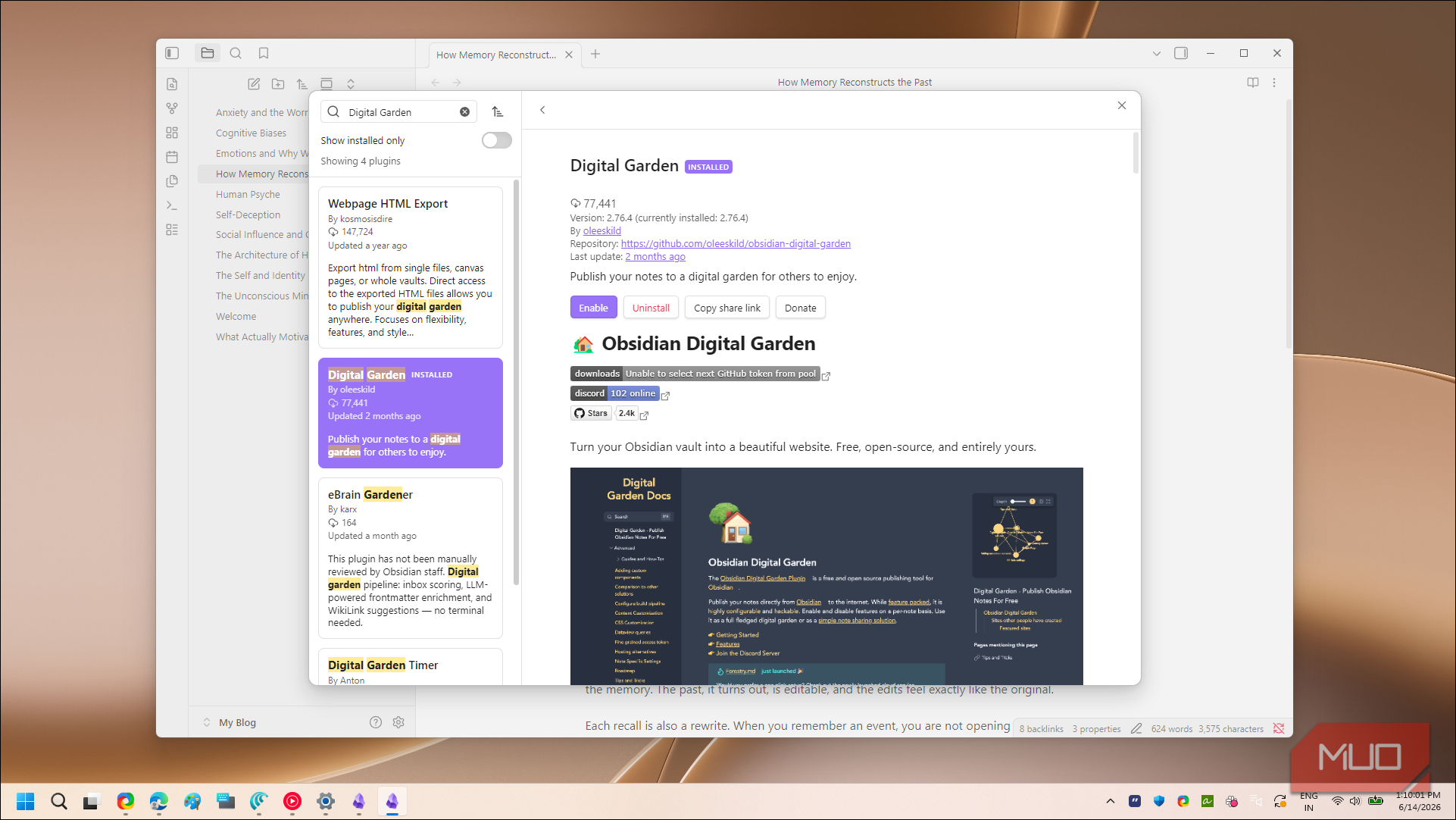The height and width of the screenshot is (820, 1456).
Task: Open a new tab with plus button
Action: pyautogui.click(x=595, y=54)
